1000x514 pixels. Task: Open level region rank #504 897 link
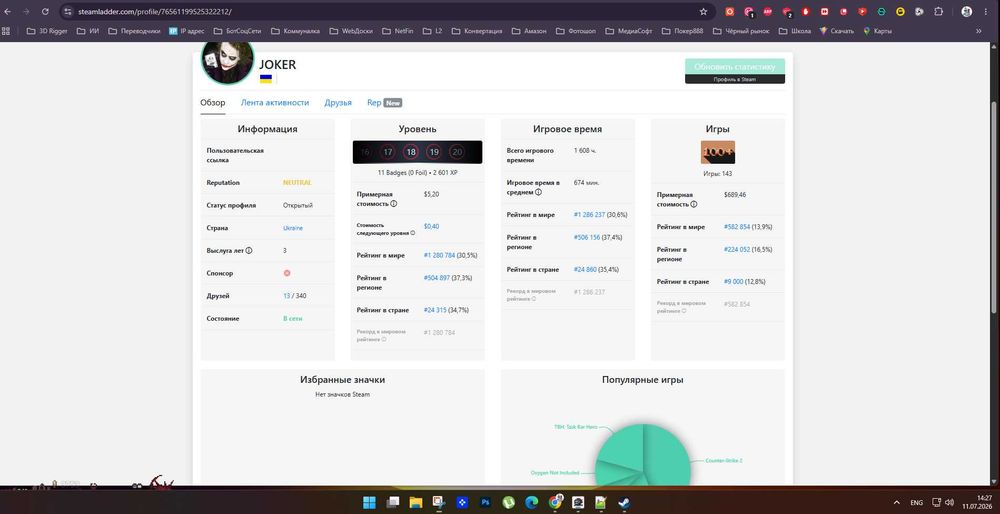pos(437,278)
